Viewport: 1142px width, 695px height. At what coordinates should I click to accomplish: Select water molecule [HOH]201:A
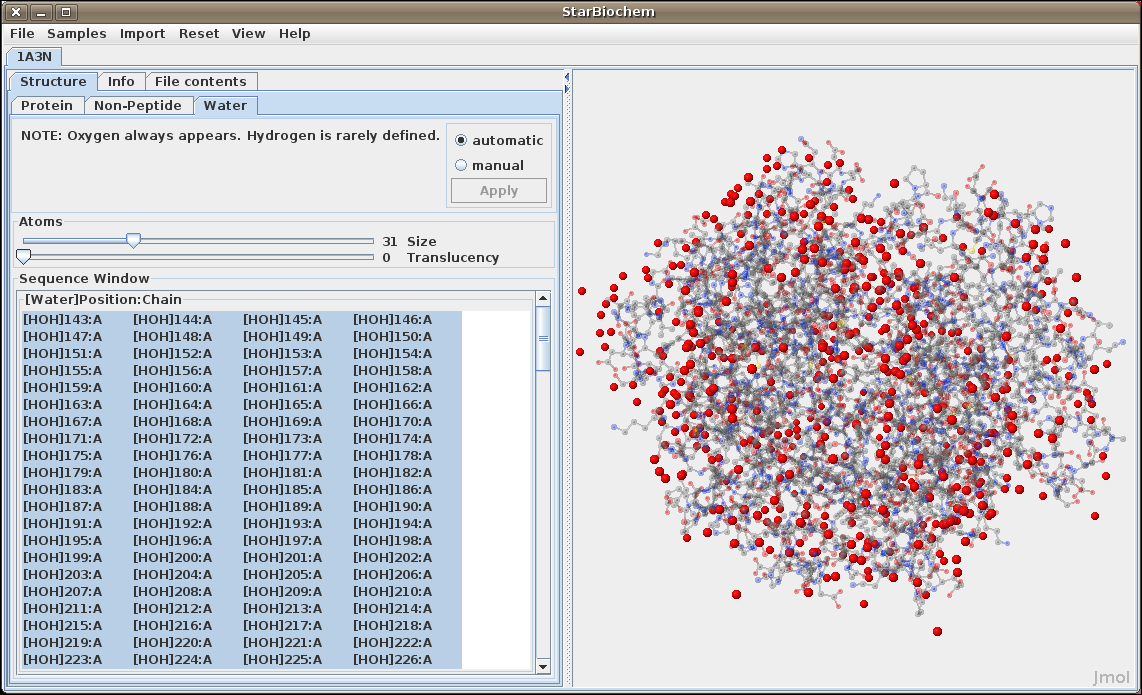(x=283, y=557)
